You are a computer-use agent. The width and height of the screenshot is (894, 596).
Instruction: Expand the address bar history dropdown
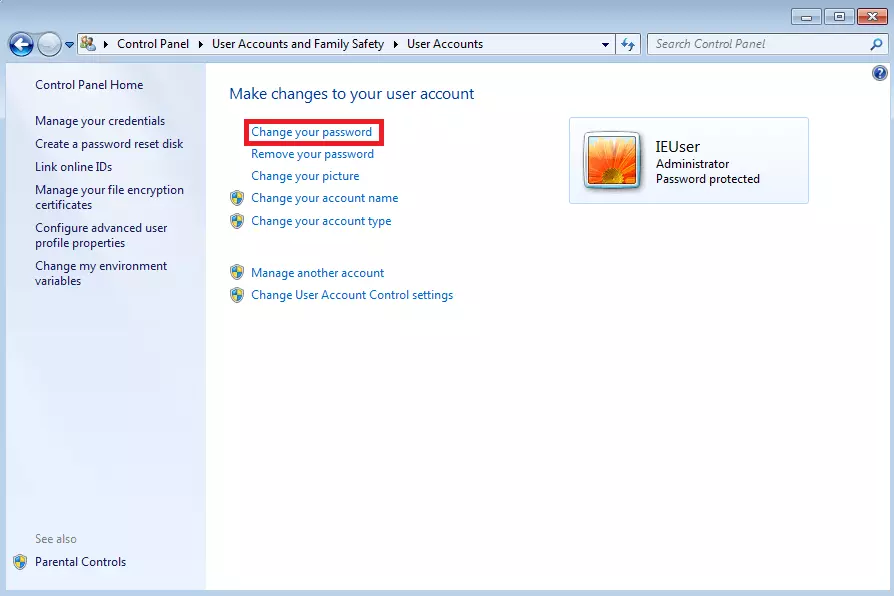click(x=606, y=45)
